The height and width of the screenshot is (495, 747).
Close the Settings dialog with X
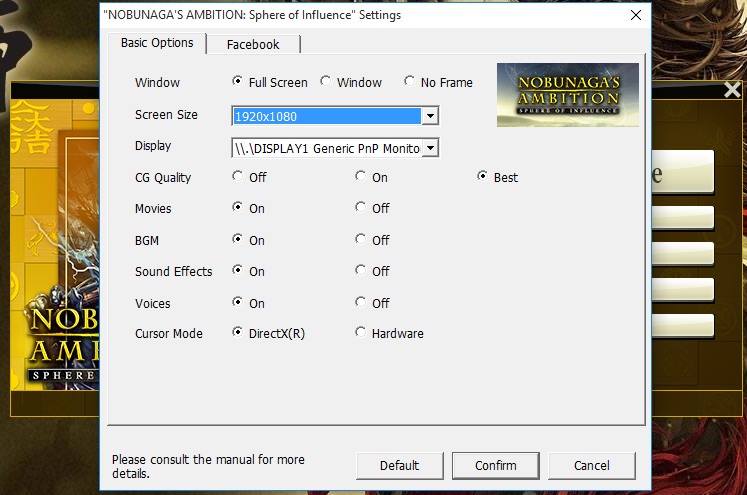[636, 15]
